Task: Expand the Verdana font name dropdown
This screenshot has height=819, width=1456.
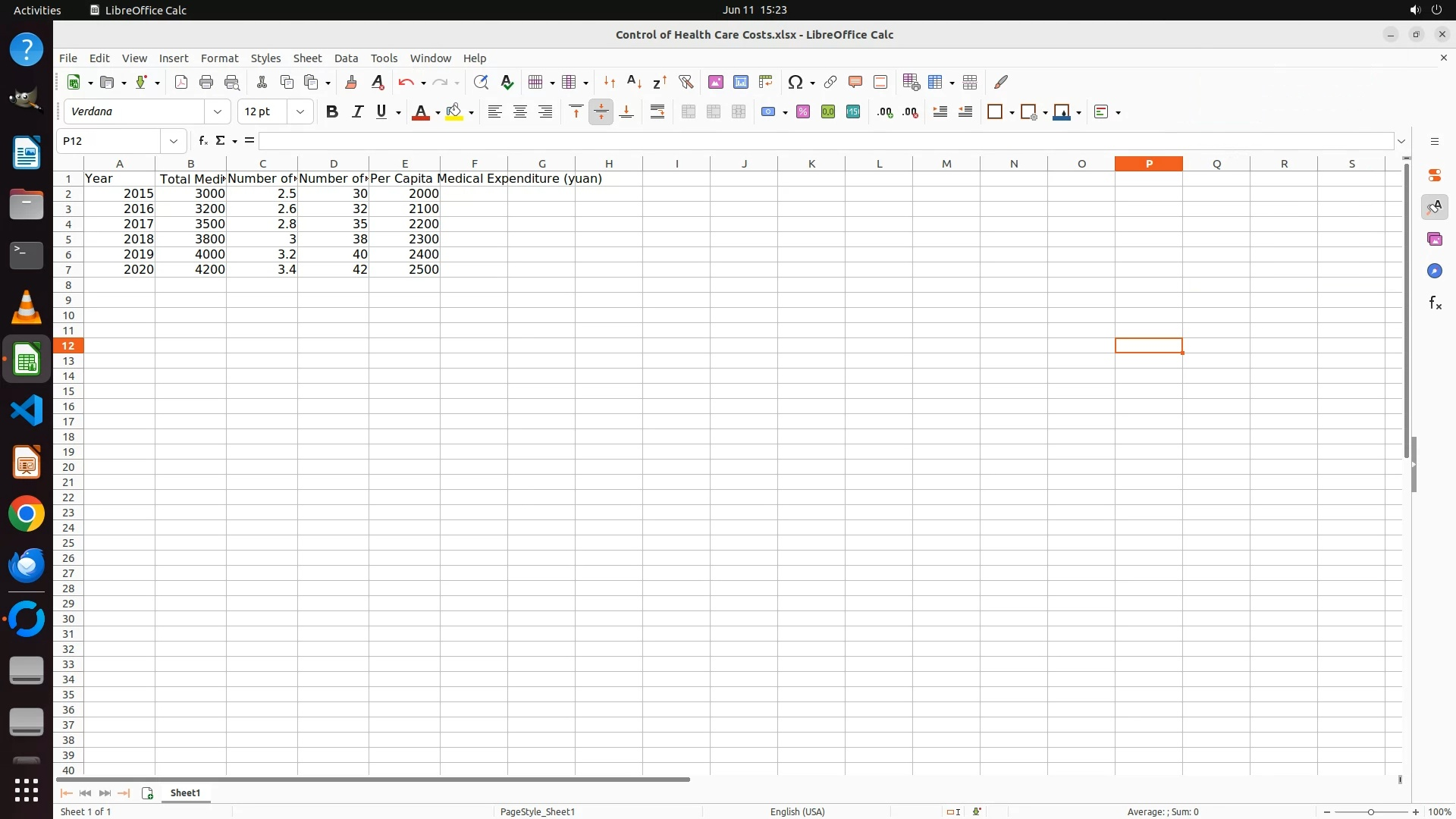Action: coord(218,112)
